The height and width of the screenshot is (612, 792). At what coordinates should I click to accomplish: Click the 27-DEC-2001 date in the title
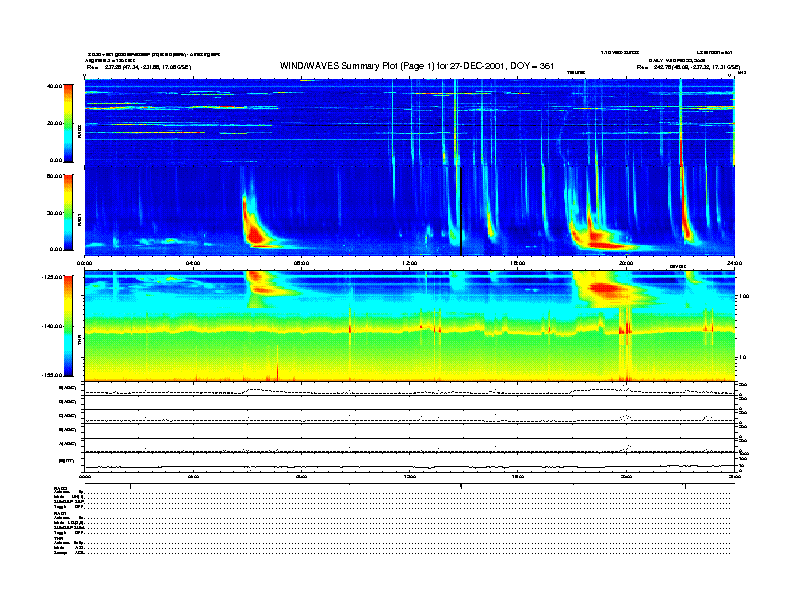point(478,66)
